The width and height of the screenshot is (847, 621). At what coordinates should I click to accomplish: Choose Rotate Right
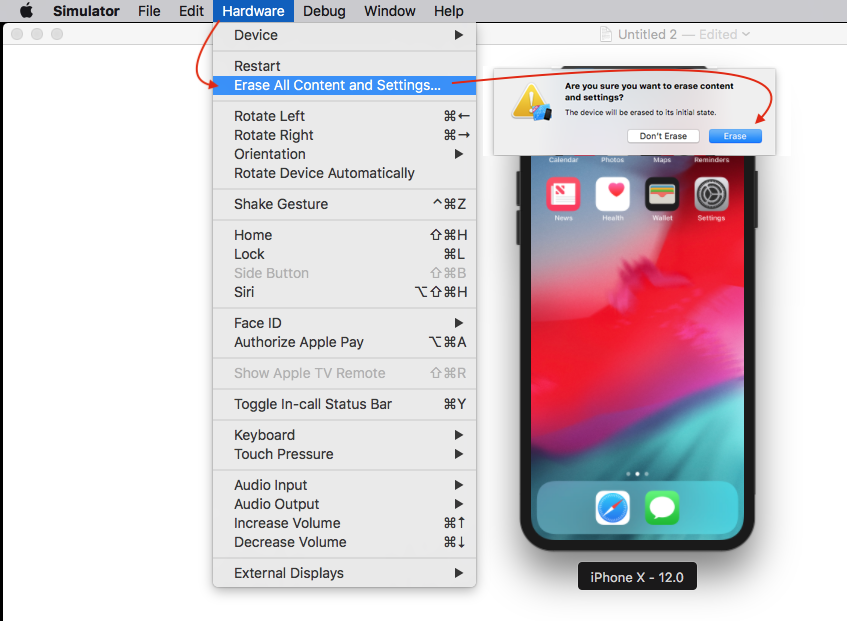tap(344, 135)
